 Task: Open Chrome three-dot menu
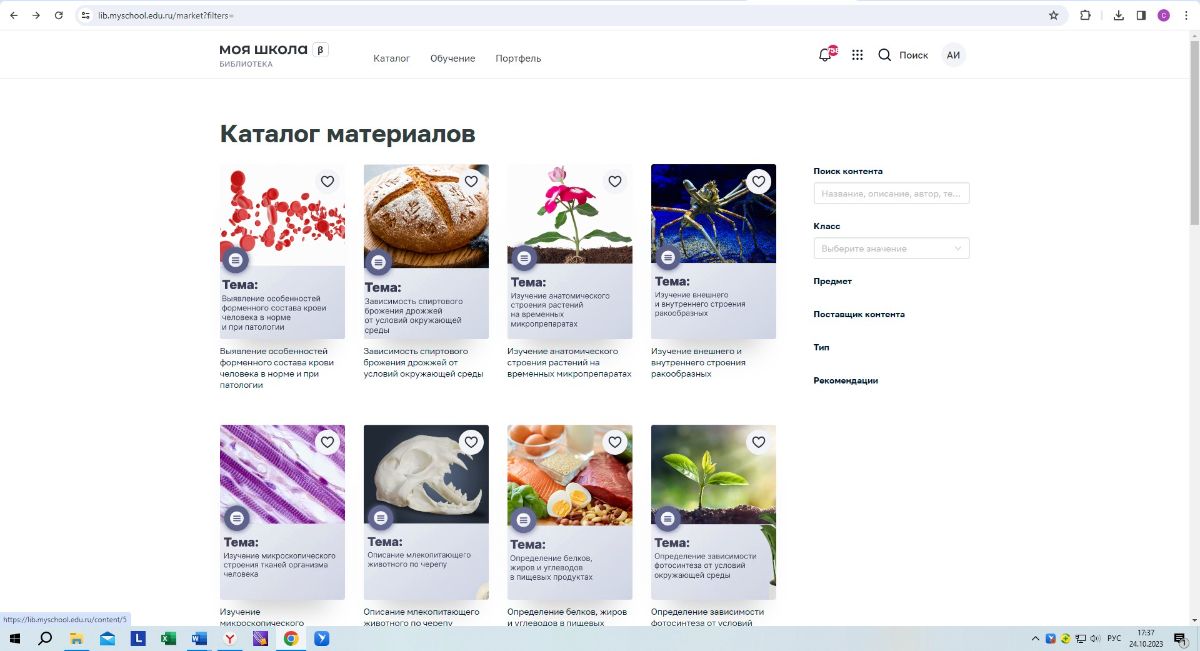click(x=1186, y=15)
